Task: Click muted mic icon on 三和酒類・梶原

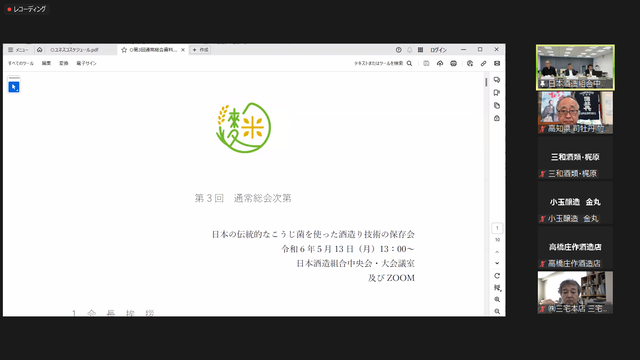Action: 542,174
